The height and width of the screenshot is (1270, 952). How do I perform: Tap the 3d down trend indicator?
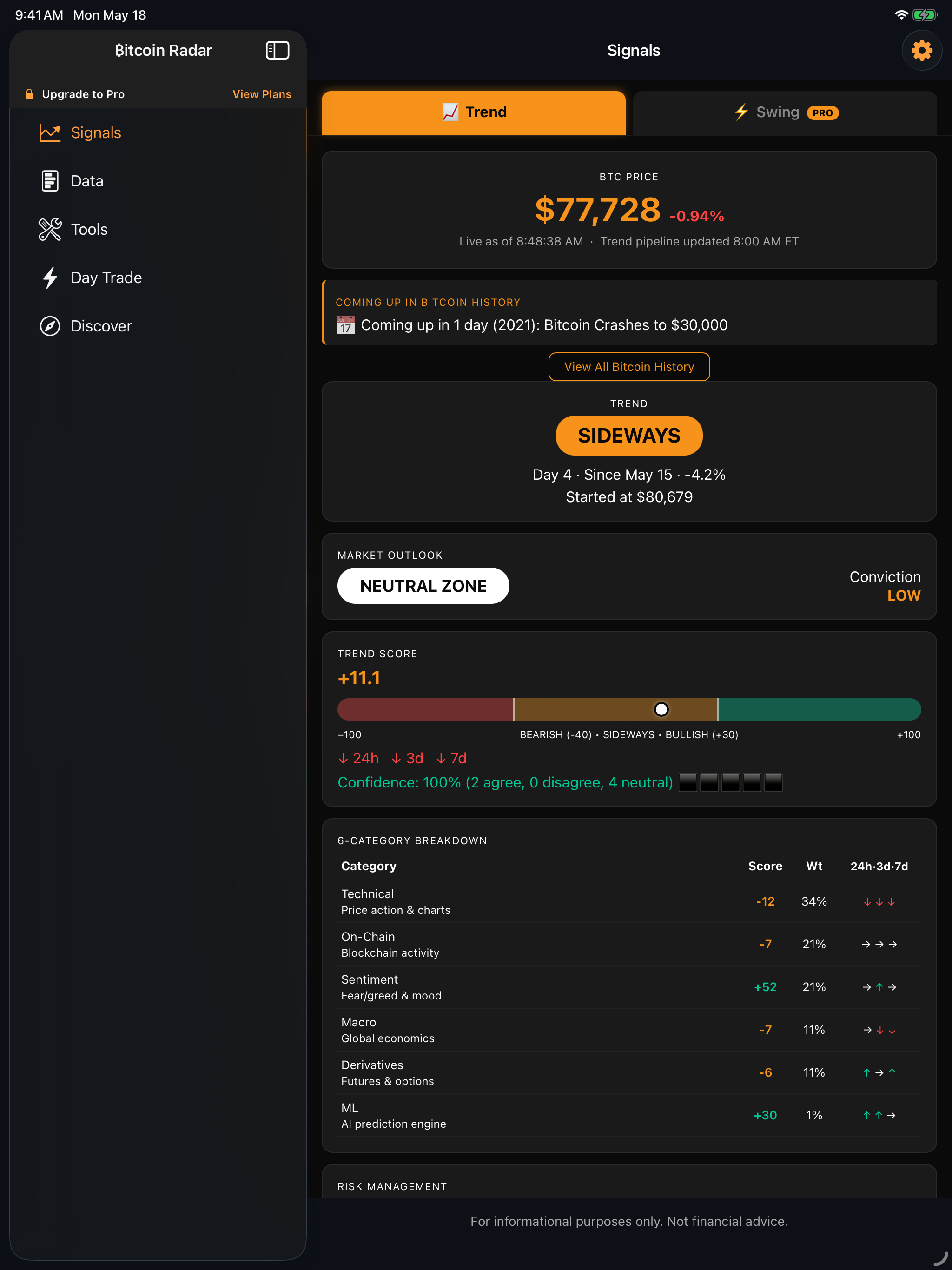(407, 759)
